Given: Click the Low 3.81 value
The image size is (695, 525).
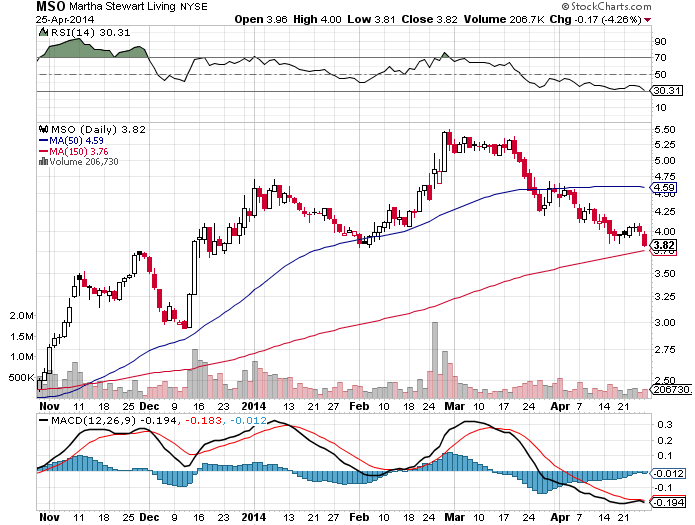Looking at the screenshot, I should pyautogui.click(x=371, y=20).
